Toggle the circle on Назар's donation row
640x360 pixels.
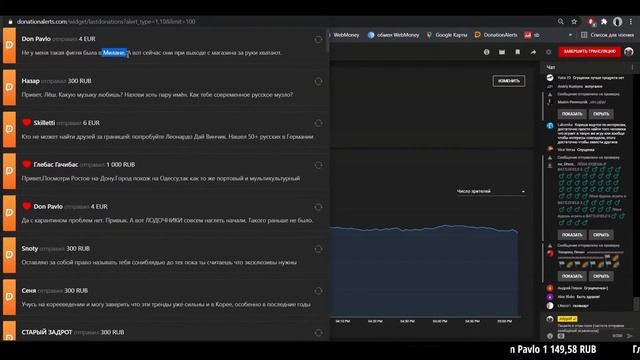click(x=318, y=82)
